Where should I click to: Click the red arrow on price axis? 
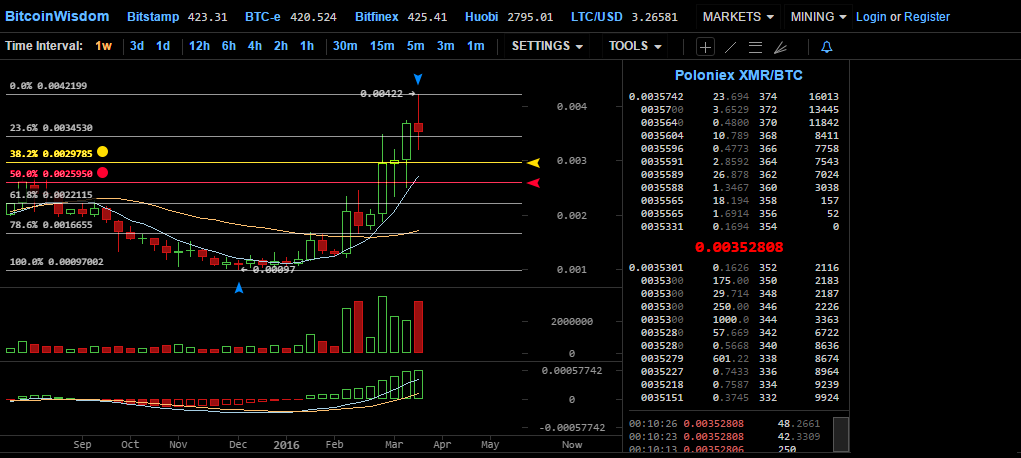(534, 183)
